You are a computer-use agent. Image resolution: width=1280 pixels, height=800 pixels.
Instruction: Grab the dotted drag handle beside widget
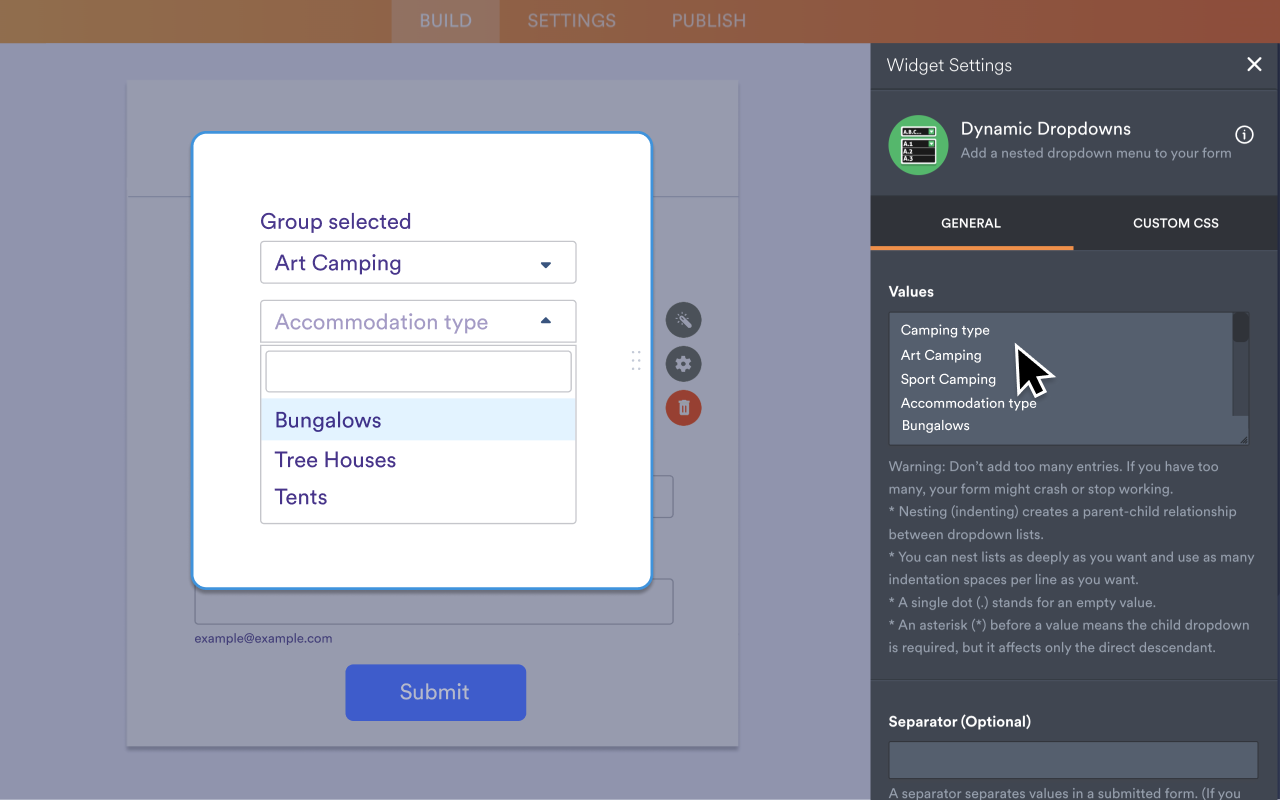click(636, 361)
